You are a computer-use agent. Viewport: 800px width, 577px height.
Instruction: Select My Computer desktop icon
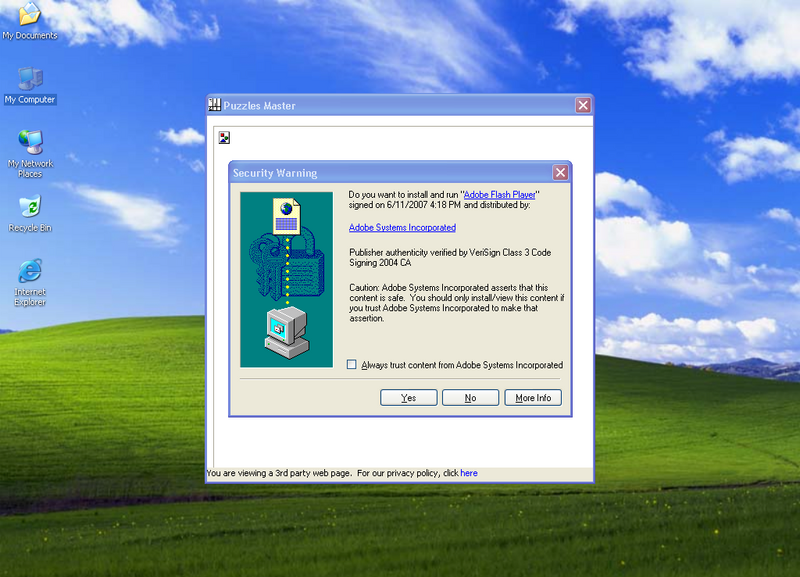[30, 85]
